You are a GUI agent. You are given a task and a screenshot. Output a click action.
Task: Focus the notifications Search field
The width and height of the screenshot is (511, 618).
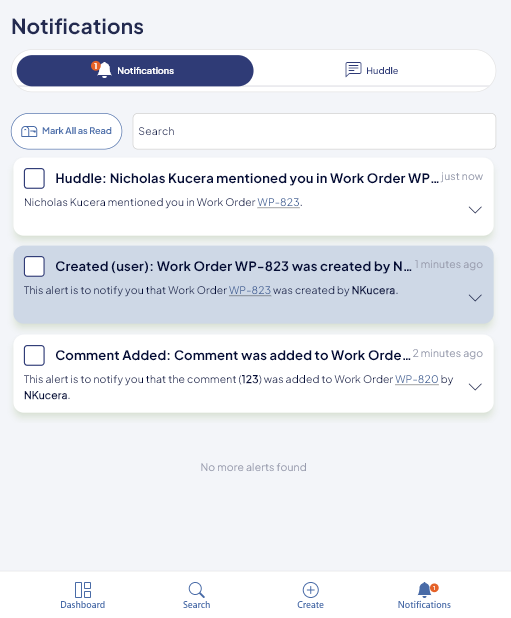coord(314,131)
